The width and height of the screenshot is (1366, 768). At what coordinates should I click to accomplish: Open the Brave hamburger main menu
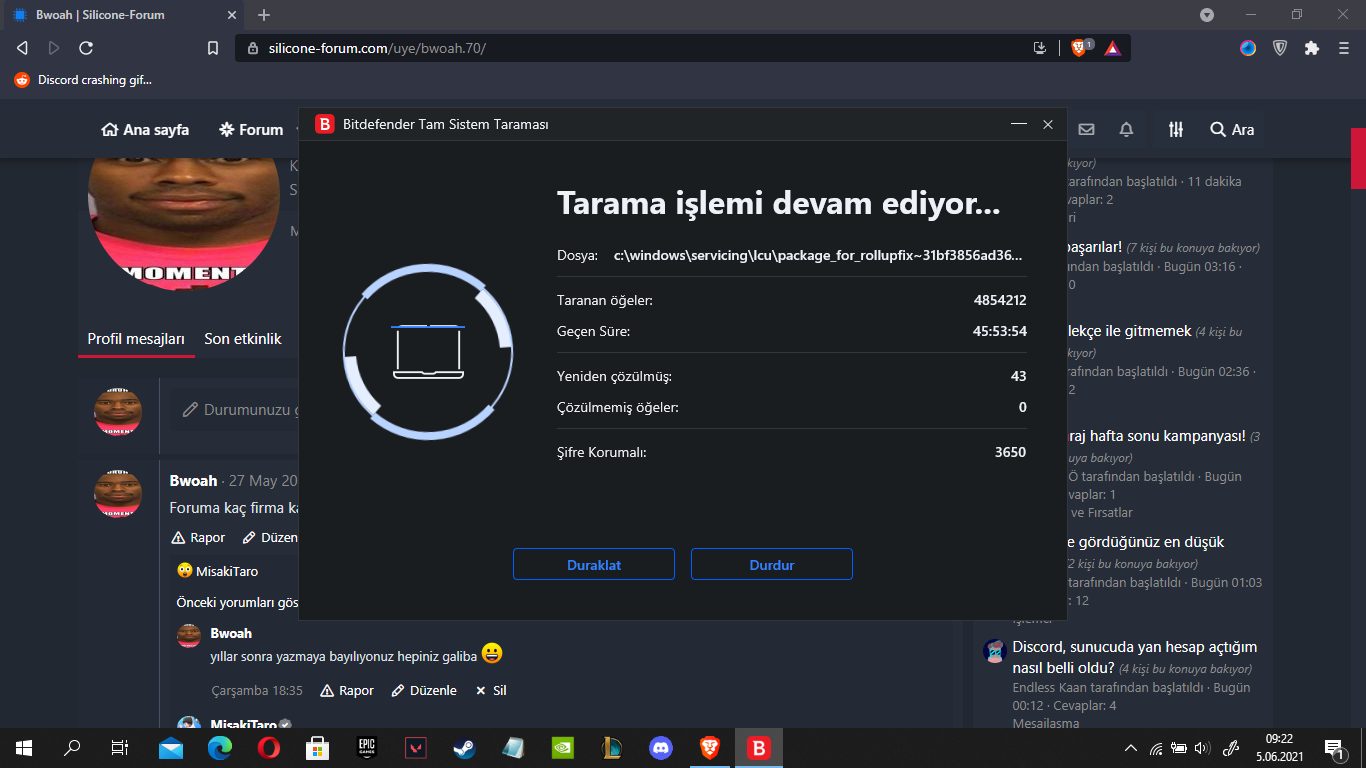tap(1344, 47)
